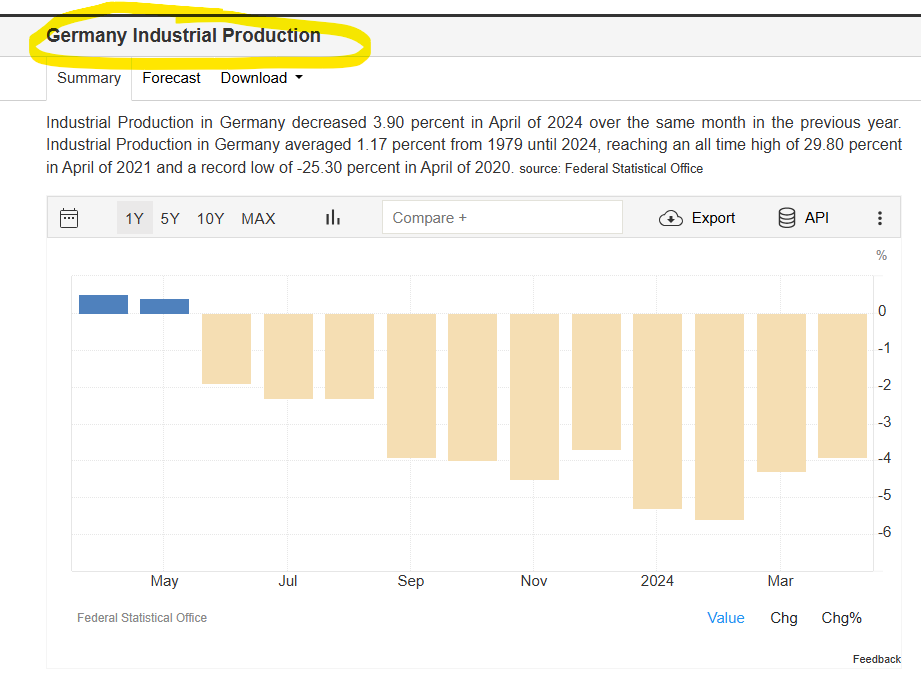
Task: Open the three-dot more options menu
Action: pyautogui.click(x=879, y=218)
